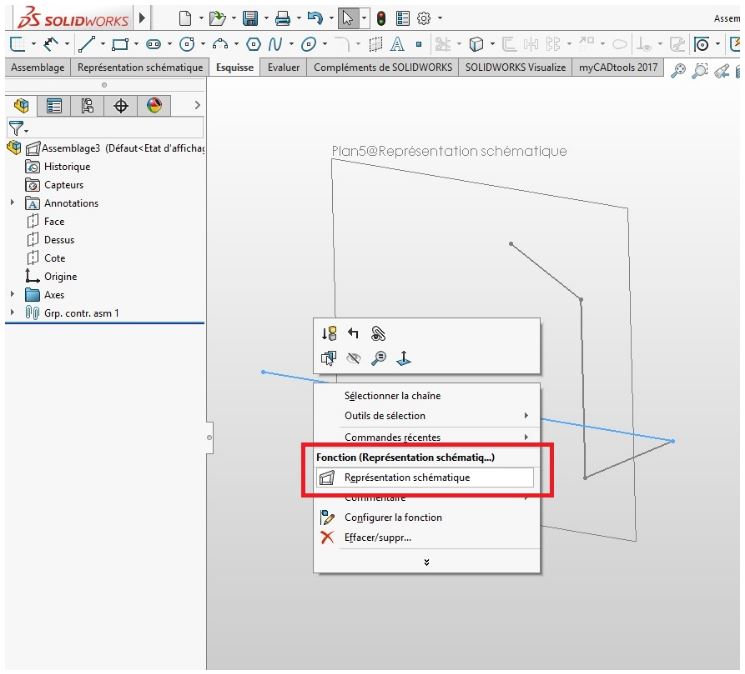Screen dimensions: 745x674
Task: Toggle Hide eye icon in context toolbar
Action: tap(353, 358)
